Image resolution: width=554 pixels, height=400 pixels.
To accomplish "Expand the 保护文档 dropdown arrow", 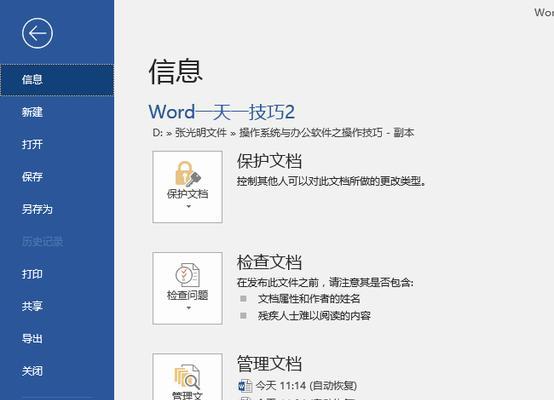I will click(x=188, y=206).
